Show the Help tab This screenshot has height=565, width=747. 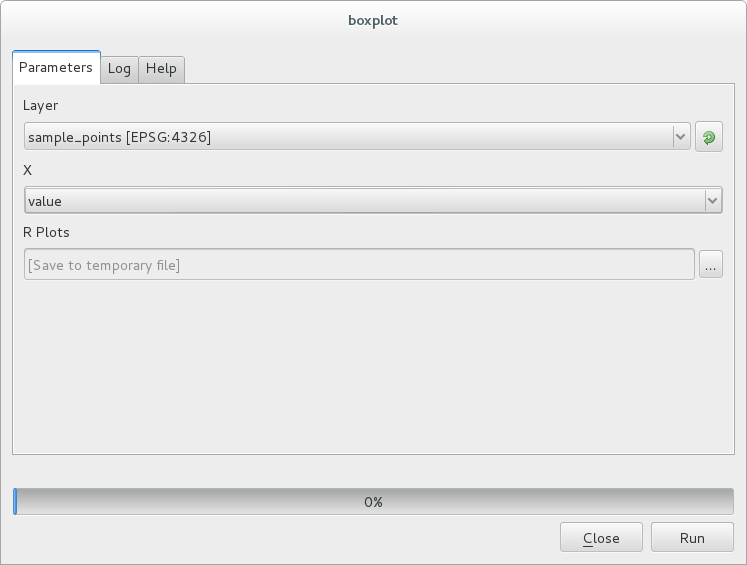pyautogui.click(x=161, y=69)
